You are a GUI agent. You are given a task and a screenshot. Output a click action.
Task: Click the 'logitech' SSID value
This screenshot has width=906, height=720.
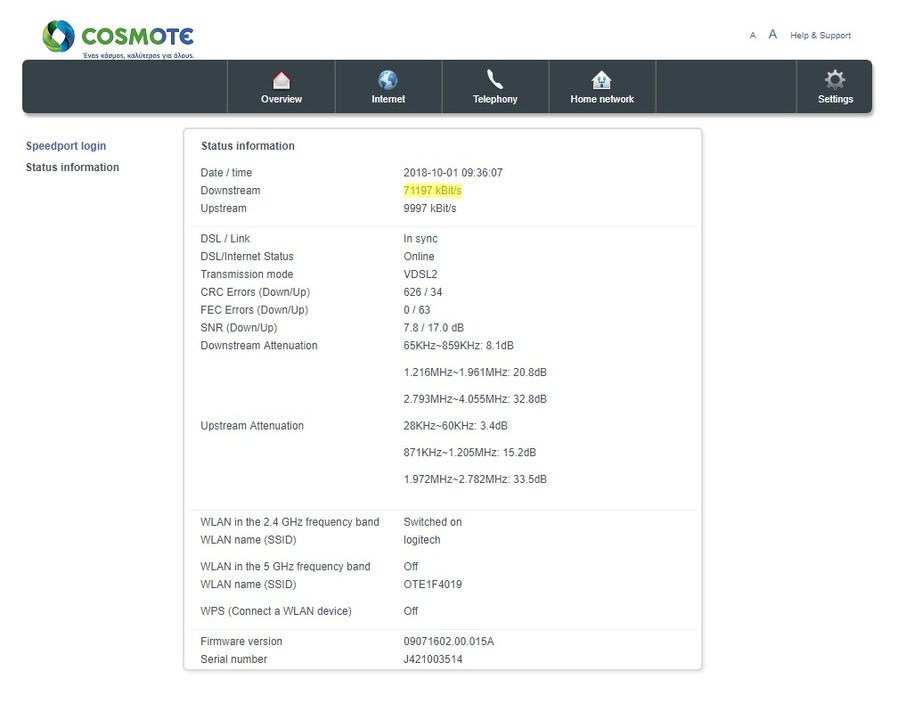422,540
